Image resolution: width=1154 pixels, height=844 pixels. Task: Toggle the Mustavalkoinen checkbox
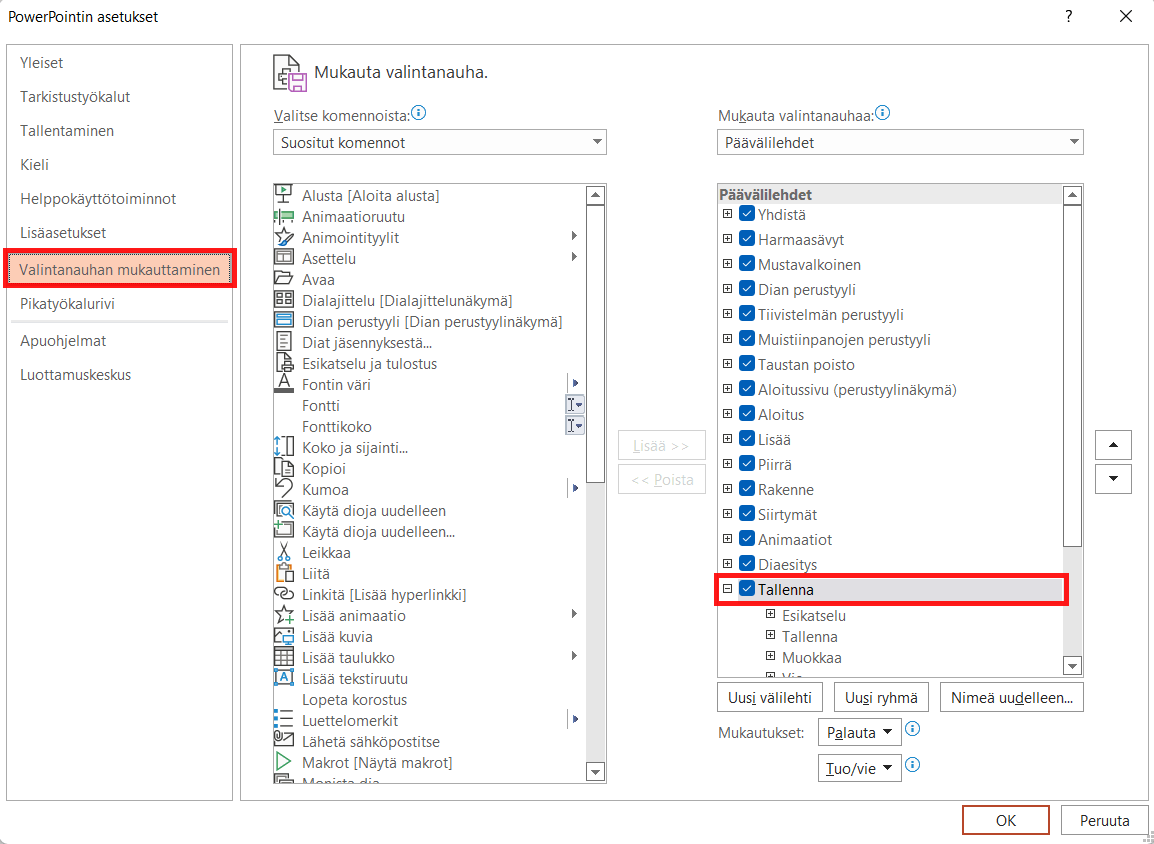[747, 264]
